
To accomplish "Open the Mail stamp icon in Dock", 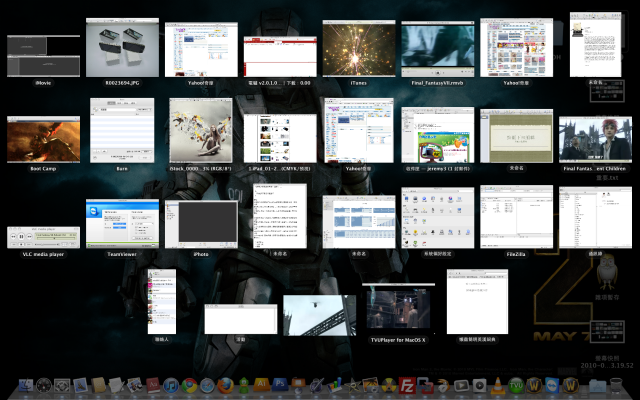I will pyautogui.click(x=80, y=385).
